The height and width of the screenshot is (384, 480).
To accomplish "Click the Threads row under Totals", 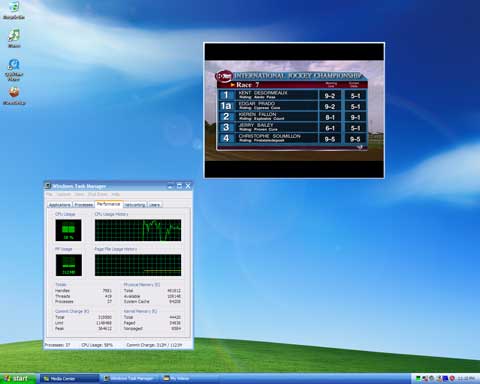I will 83,296.
